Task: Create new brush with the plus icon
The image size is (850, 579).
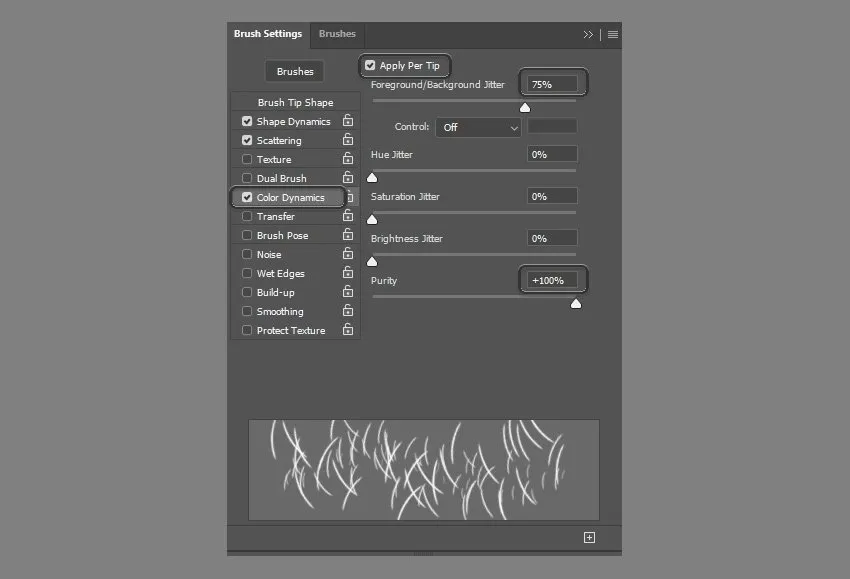Action: coord(589,537)
